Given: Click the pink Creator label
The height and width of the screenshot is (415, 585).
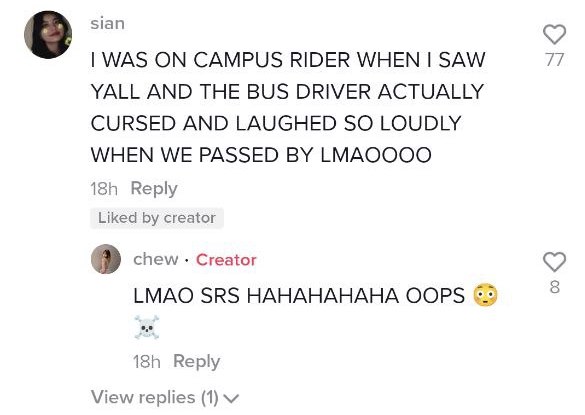Looking at the screenshot, I should click(x=226, y=260).
